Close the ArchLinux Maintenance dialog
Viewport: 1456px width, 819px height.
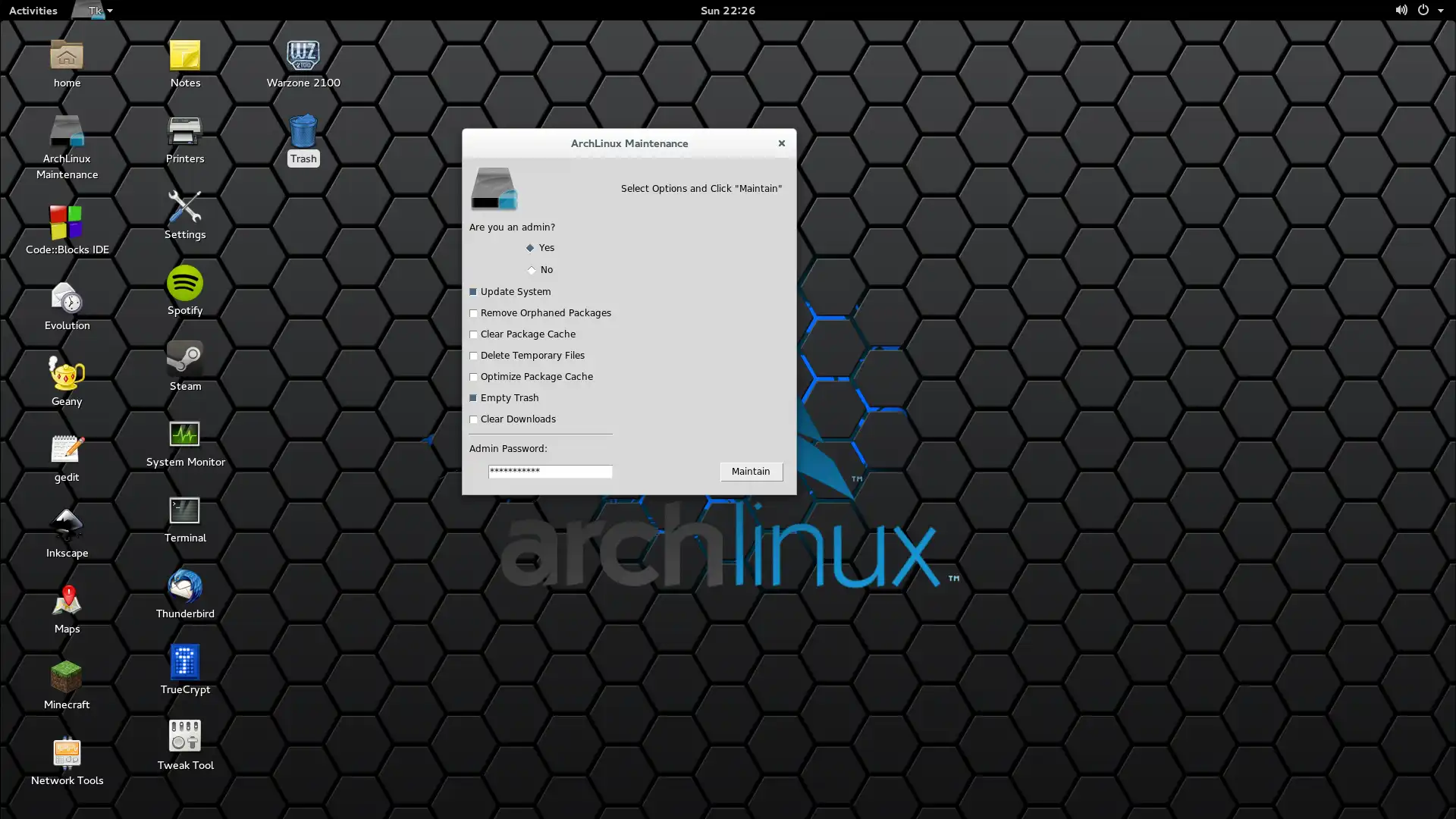[782, 143]
